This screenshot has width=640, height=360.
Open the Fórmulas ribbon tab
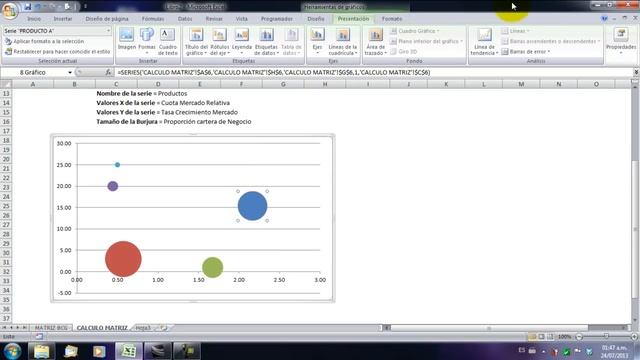(x=153, y=19)
